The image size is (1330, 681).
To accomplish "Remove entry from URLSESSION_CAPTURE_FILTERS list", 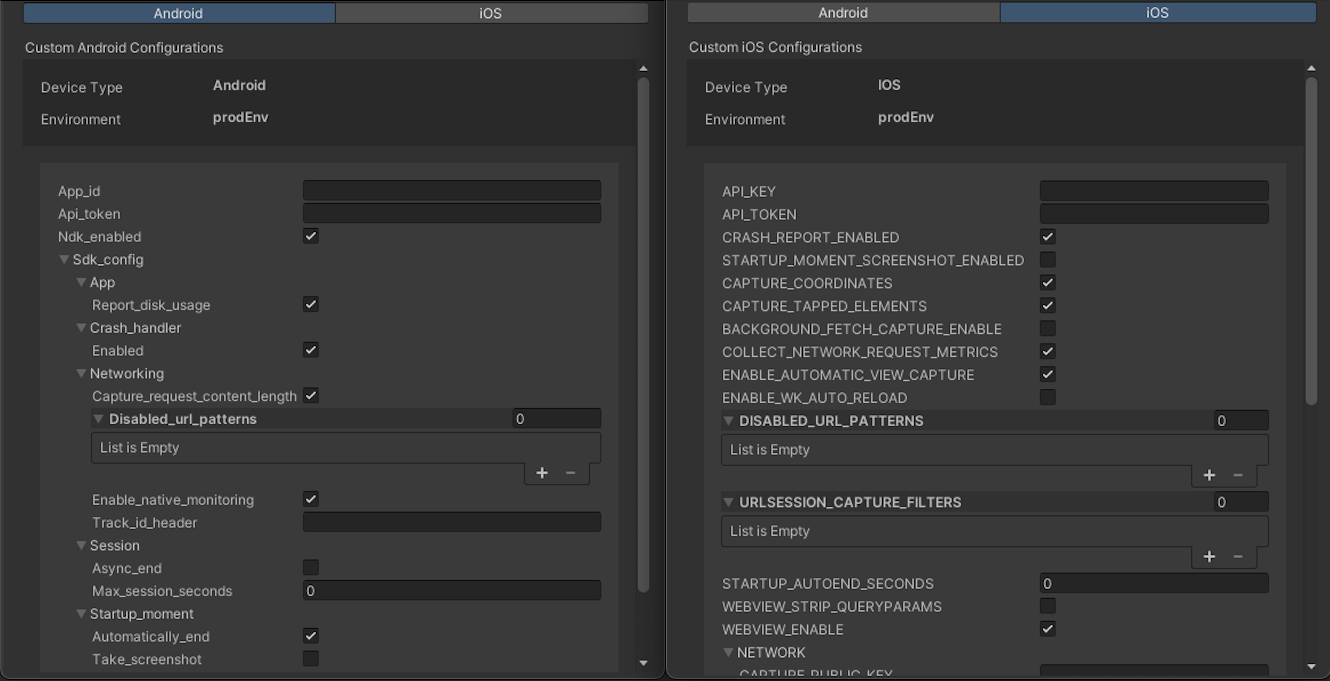I will [x=1238, y=557].
